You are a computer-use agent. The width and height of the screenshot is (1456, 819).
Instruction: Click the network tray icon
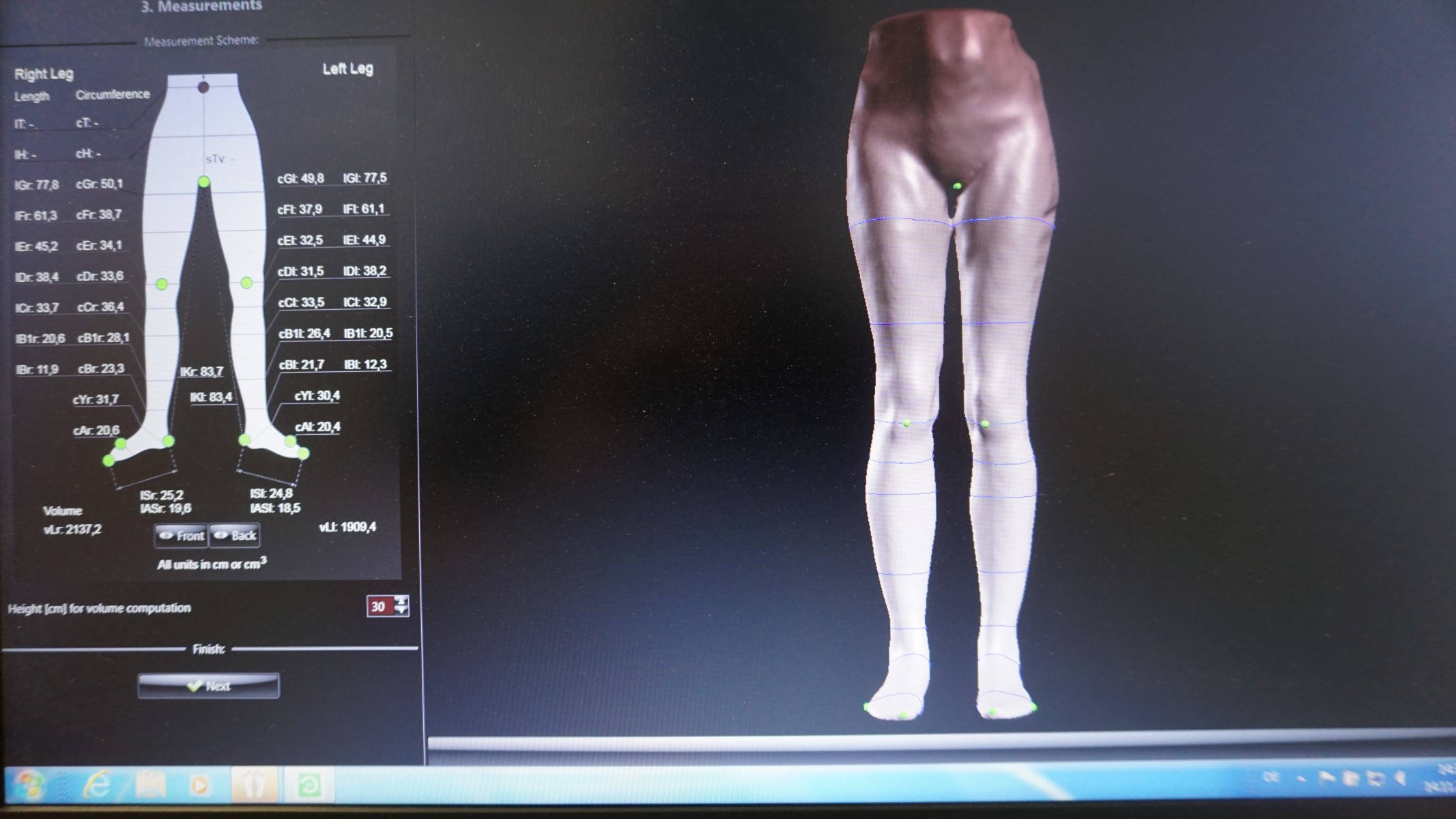tap(1374, 778)
